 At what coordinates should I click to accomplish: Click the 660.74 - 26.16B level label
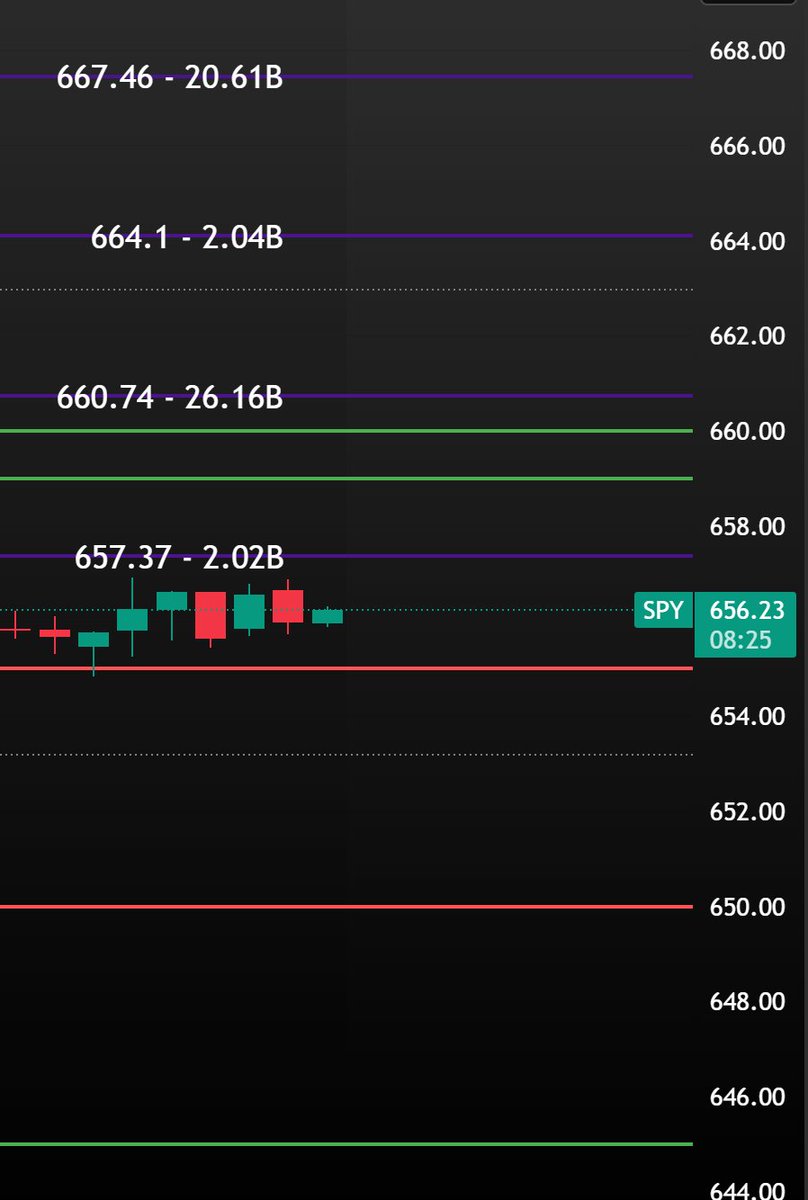170,398
